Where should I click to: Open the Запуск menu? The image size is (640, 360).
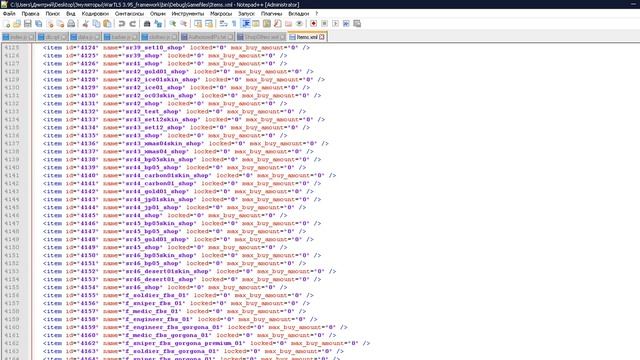point(246,13)
